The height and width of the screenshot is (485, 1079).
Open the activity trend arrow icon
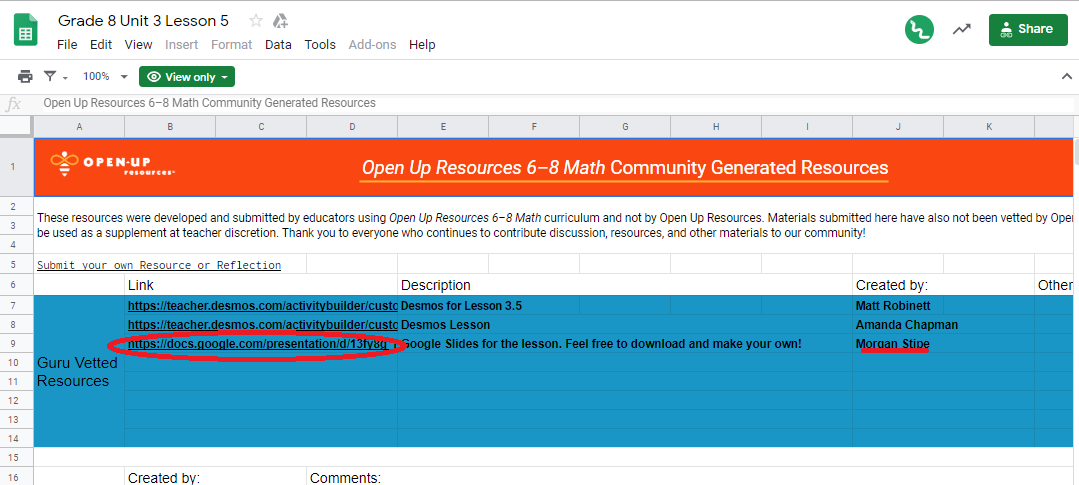(961, 30)
